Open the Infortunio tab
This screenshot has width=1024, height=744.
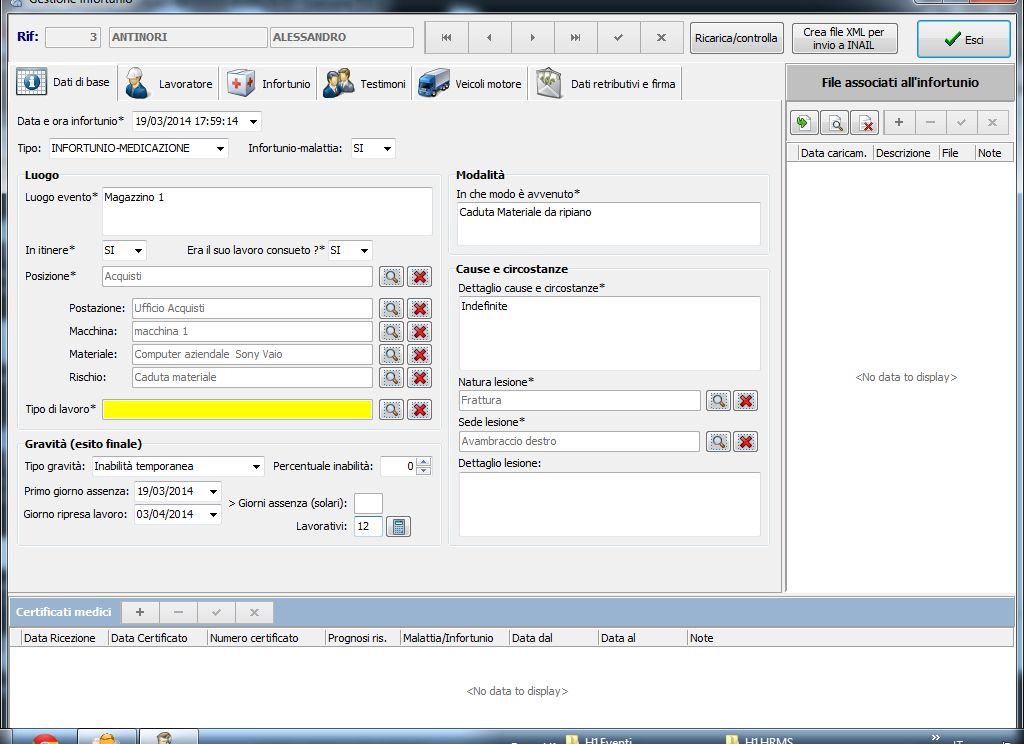point(269,84)
